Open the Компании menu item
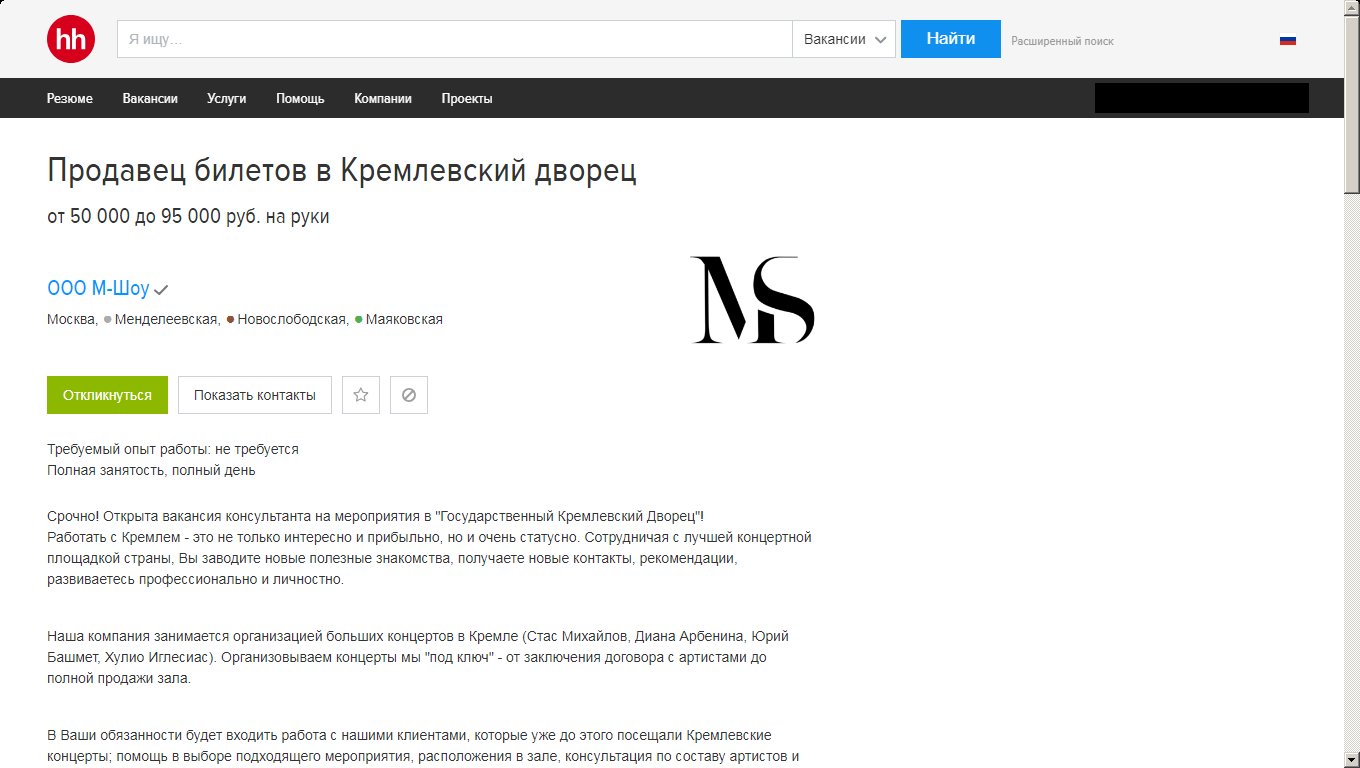 [x=383, y=98]
